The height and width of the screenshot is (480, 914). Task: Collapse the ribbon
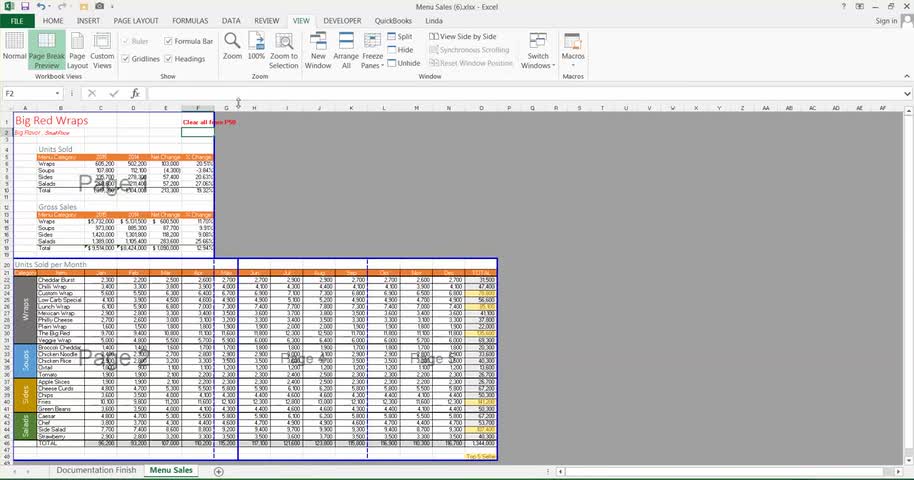(x=906, y=76)
